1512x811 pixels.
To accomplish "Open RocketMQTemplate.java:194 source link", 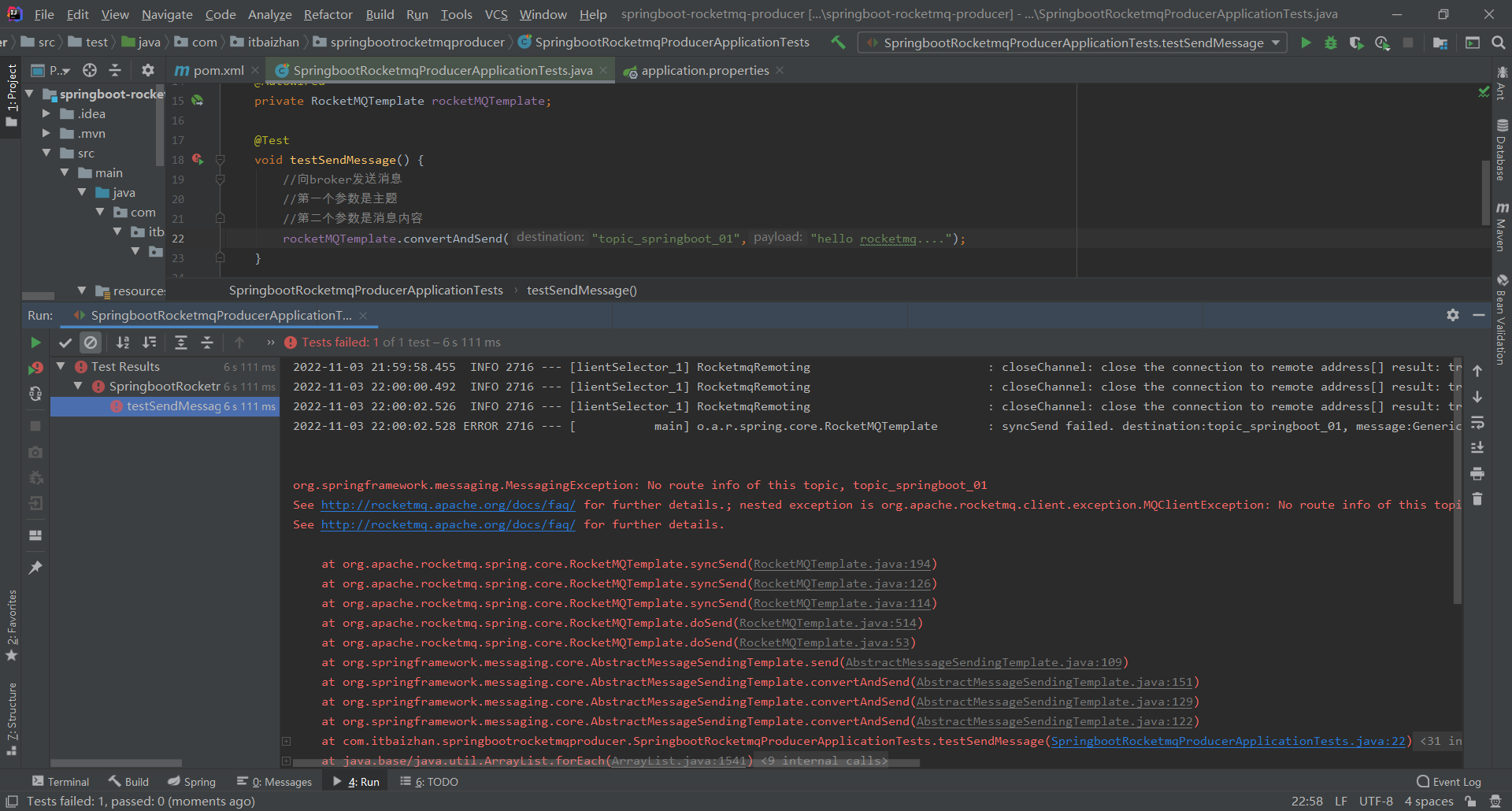I will coord(842,564).
